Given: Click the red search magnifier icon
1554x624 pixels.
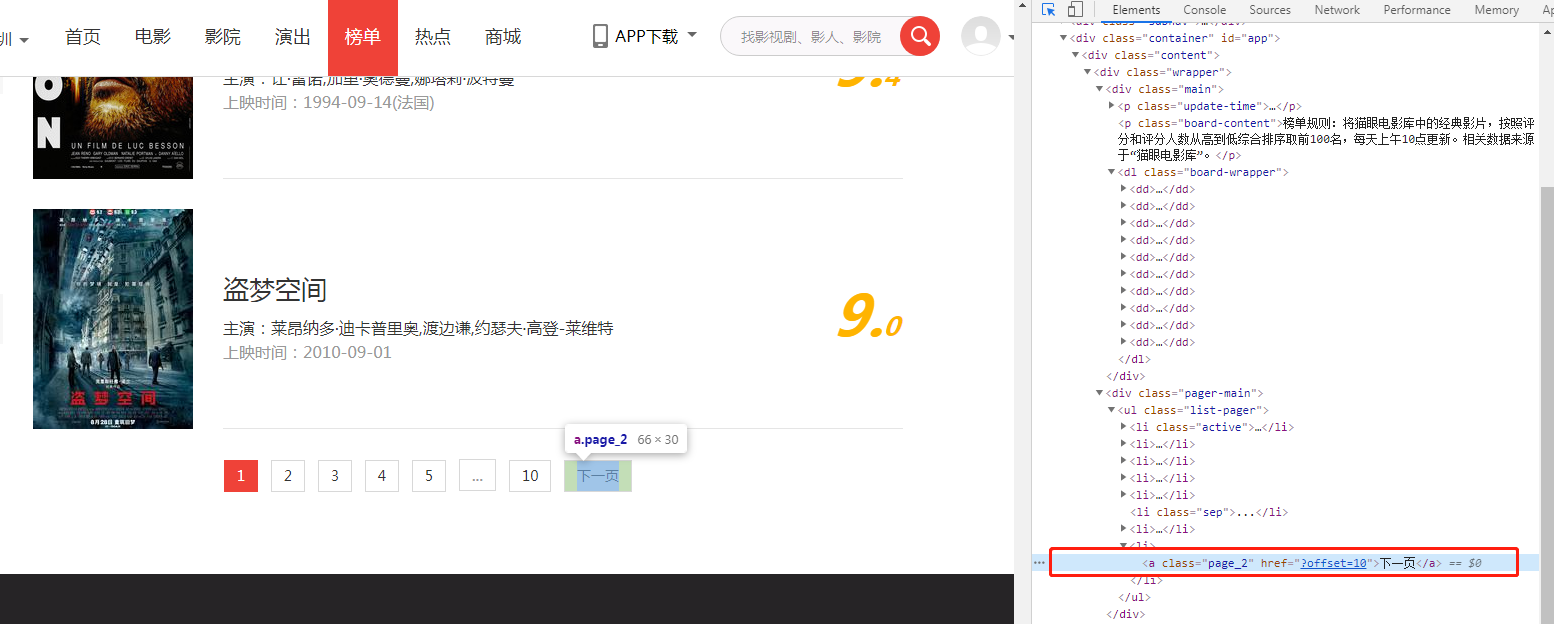Looking at the screenshot, I should pos(919,35).
